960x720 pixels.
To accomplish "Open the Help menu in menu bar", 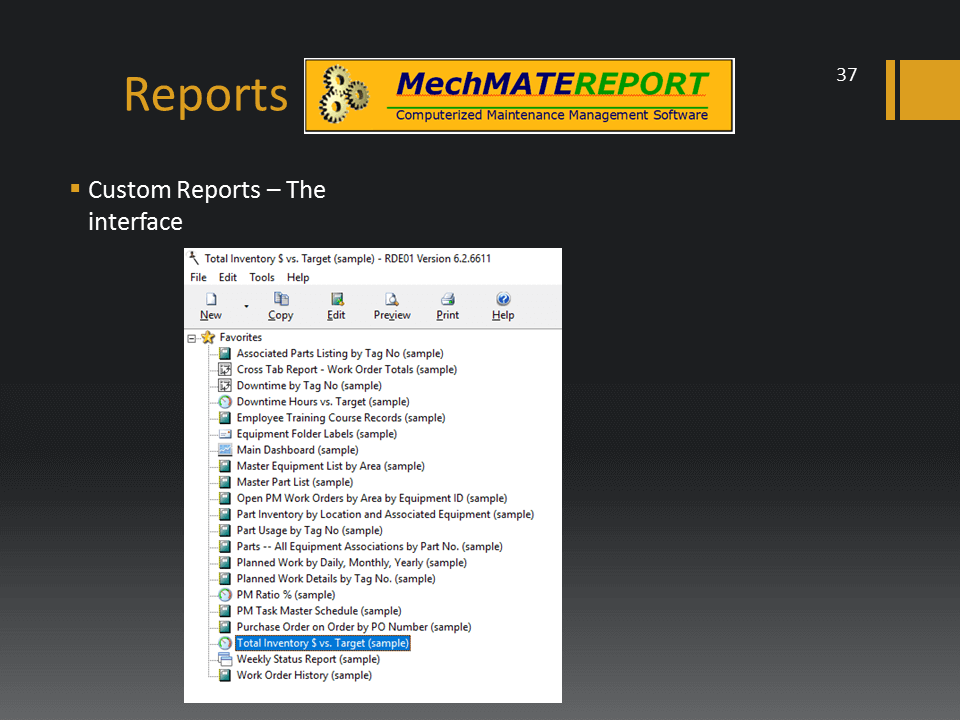I will pos(298,277).
